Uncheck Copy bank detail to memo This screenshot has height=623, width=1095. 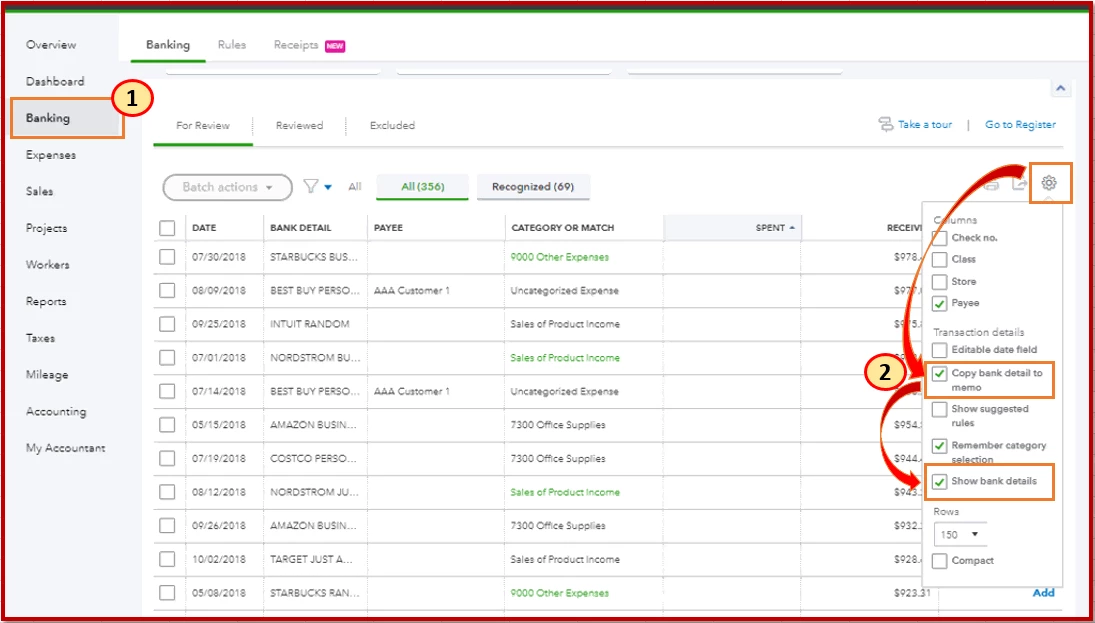[940, 374]
